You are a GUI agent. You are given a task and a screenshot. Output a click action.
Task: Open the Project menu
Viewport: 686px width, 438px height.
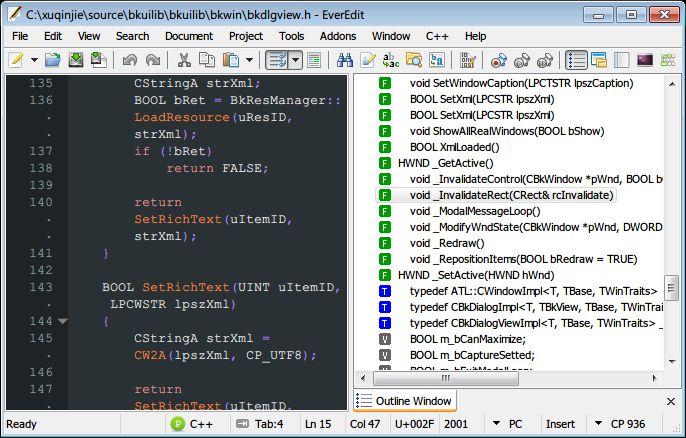(246, 36)
